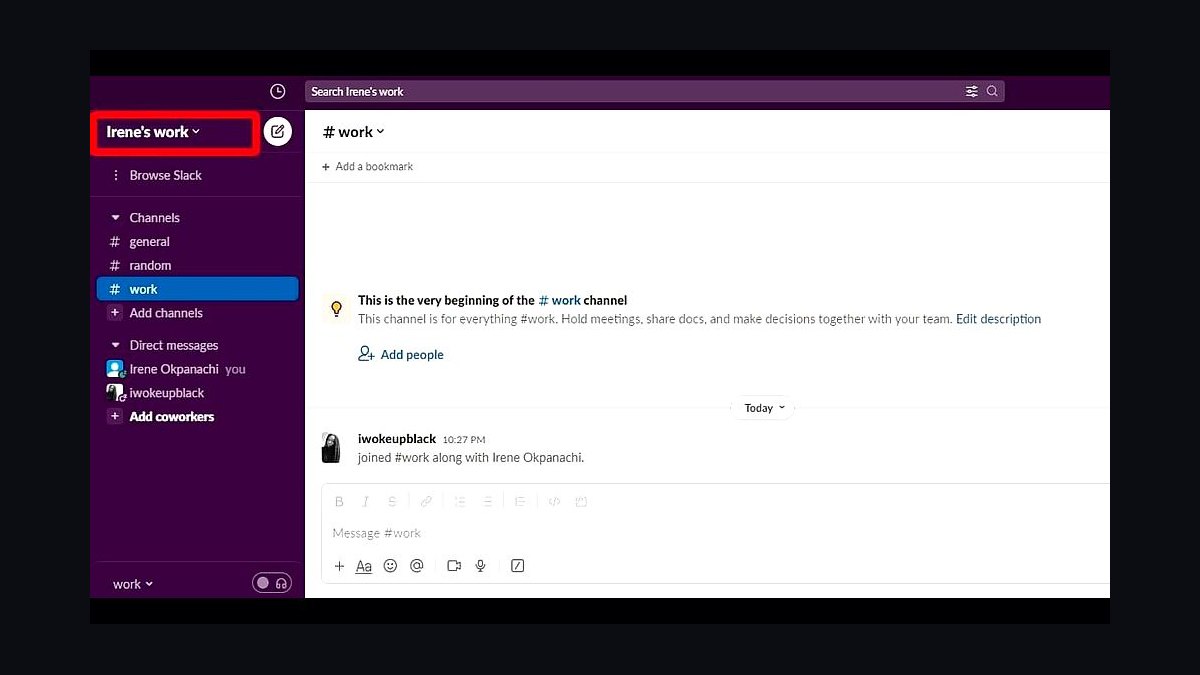The height and width of the screenshot is (675, 1200).
Task: Open the history clock icon
Action: 278,91
